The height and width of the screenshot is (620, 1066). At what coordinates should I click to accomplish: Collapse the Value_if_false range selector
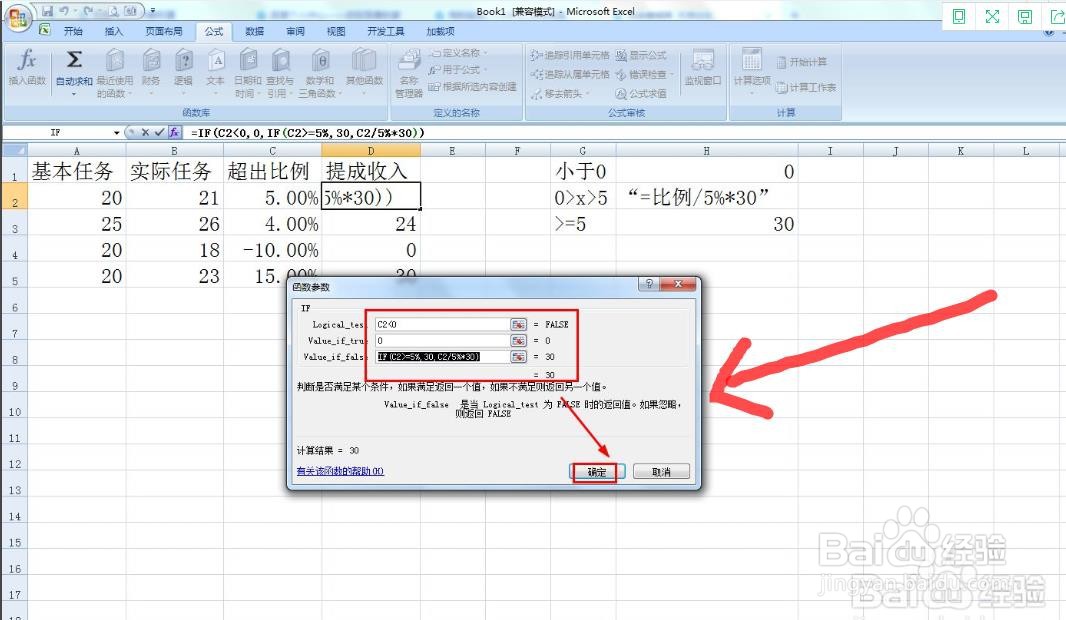pyautogui.click(x=518, y=356)
